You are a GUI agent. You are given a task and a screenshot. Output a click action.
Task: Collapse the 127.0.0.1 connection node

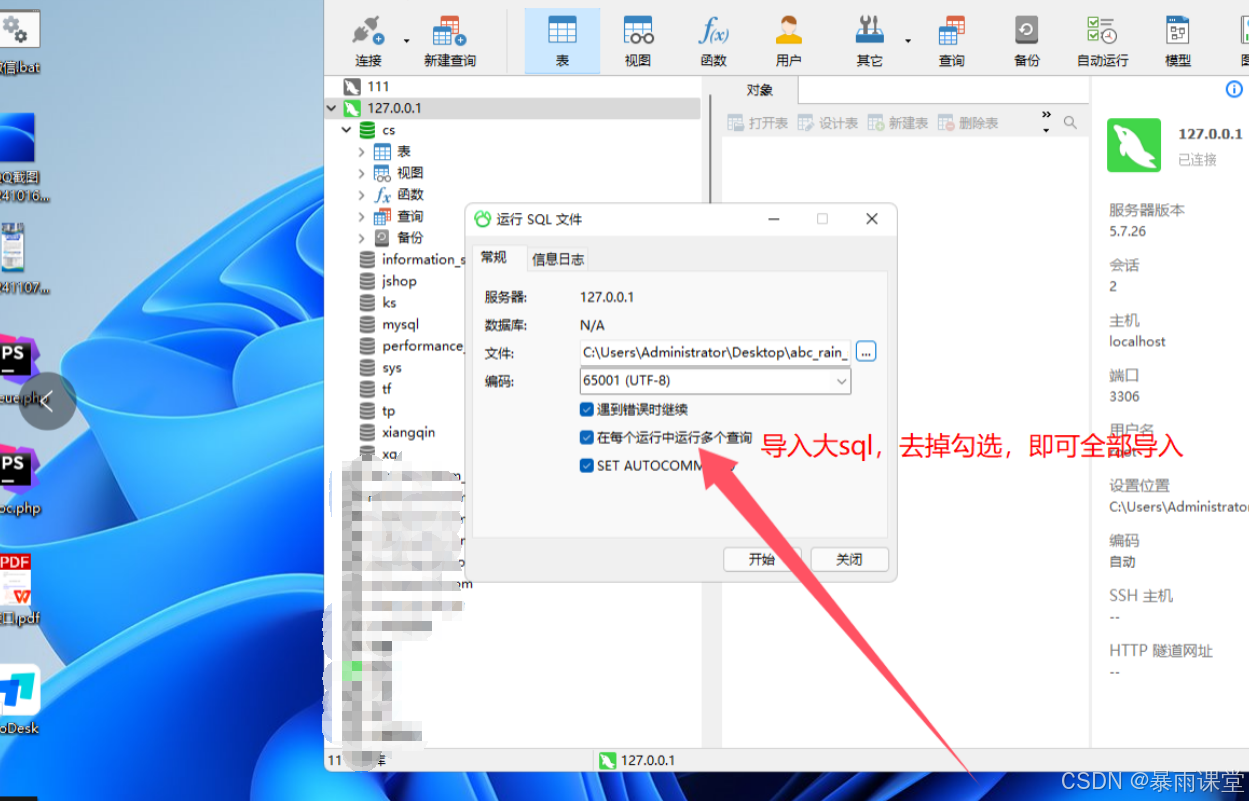coord(332,108)
